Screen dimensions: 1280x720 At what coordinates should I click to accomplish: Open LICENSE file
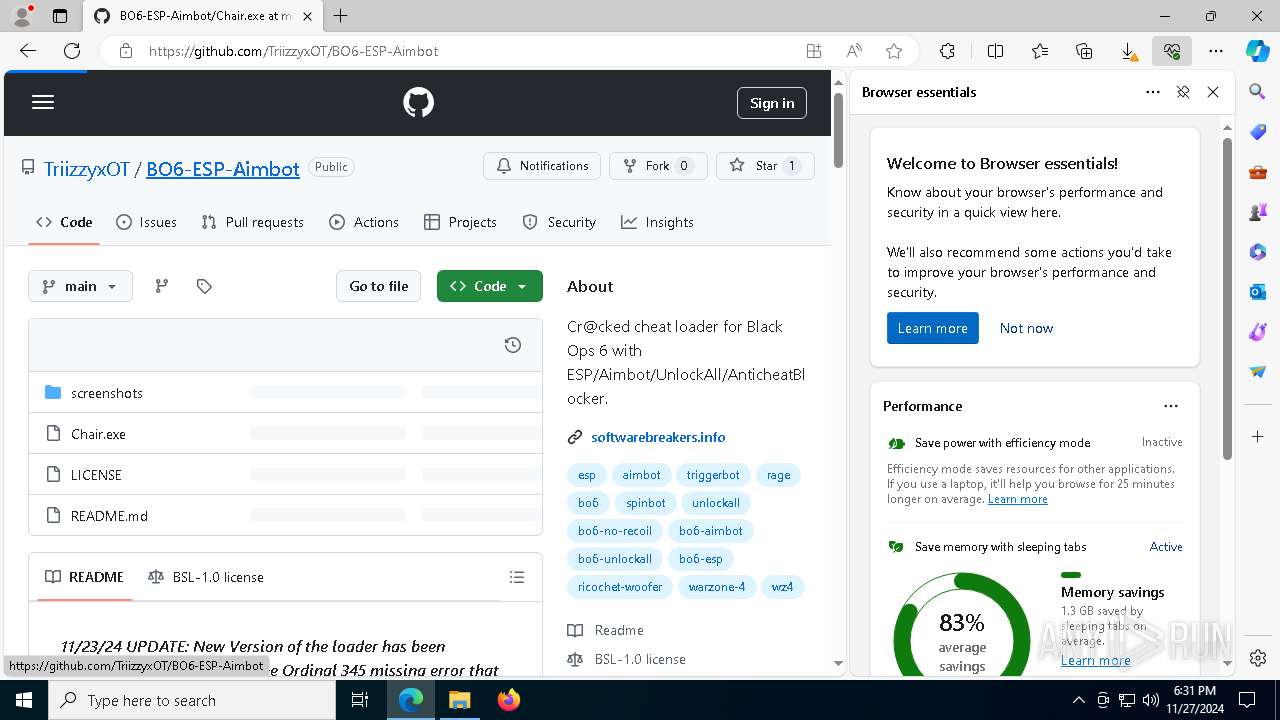[96, 475]
